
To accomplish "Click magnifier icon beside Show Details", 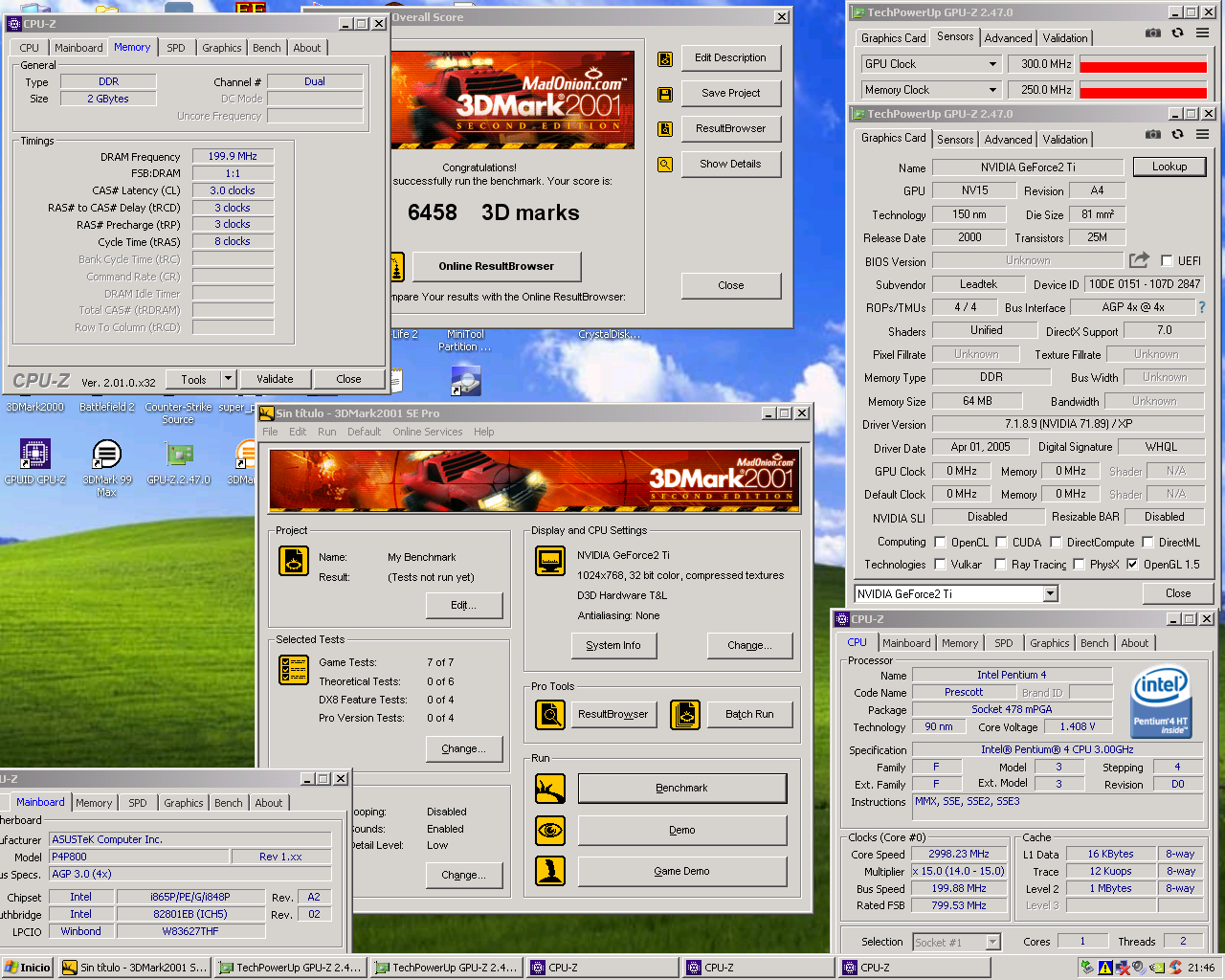I will coord(665,165).
